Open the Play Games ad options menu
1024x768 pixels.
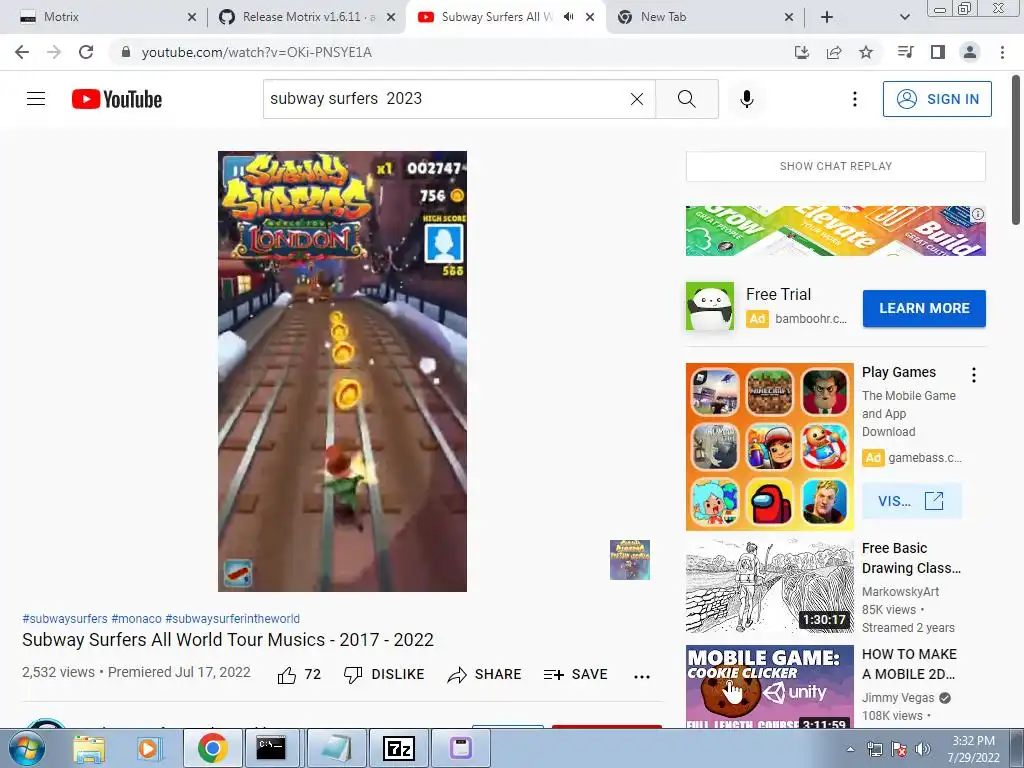[974, 374]
